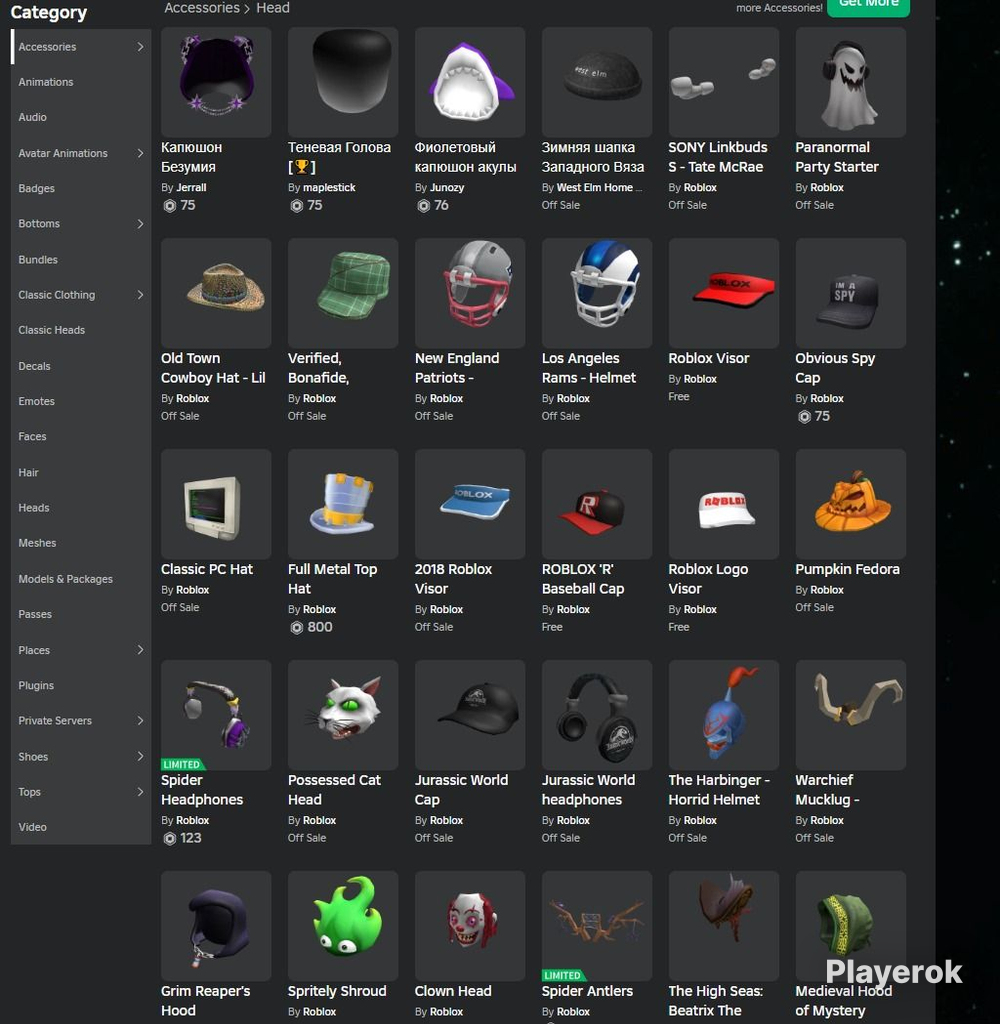Open the Possessed Cat Head thumbnail
The width and height of the screenshot is (1000, 1024).
[x=343, y=715]
